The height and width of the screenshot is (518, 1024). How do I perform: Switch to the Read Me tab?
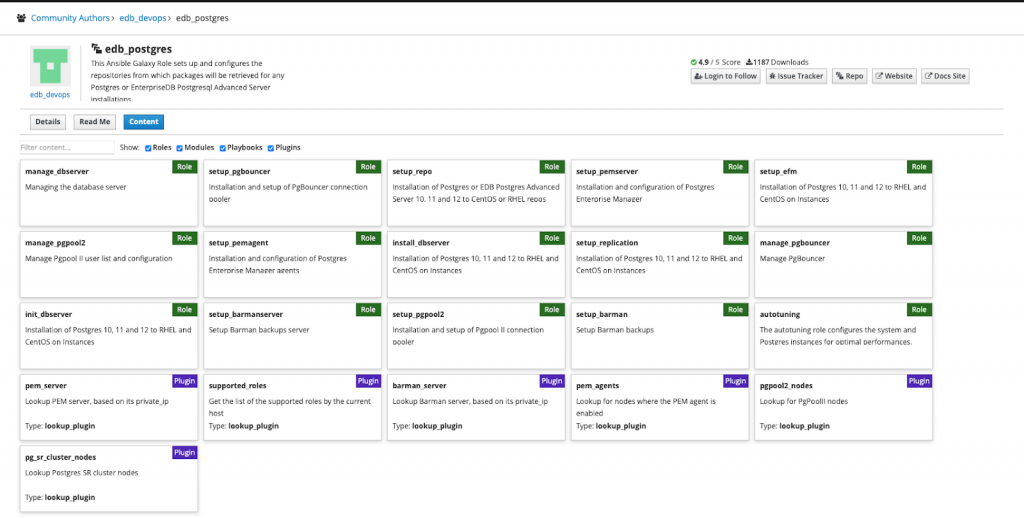(x=95, y=122)
